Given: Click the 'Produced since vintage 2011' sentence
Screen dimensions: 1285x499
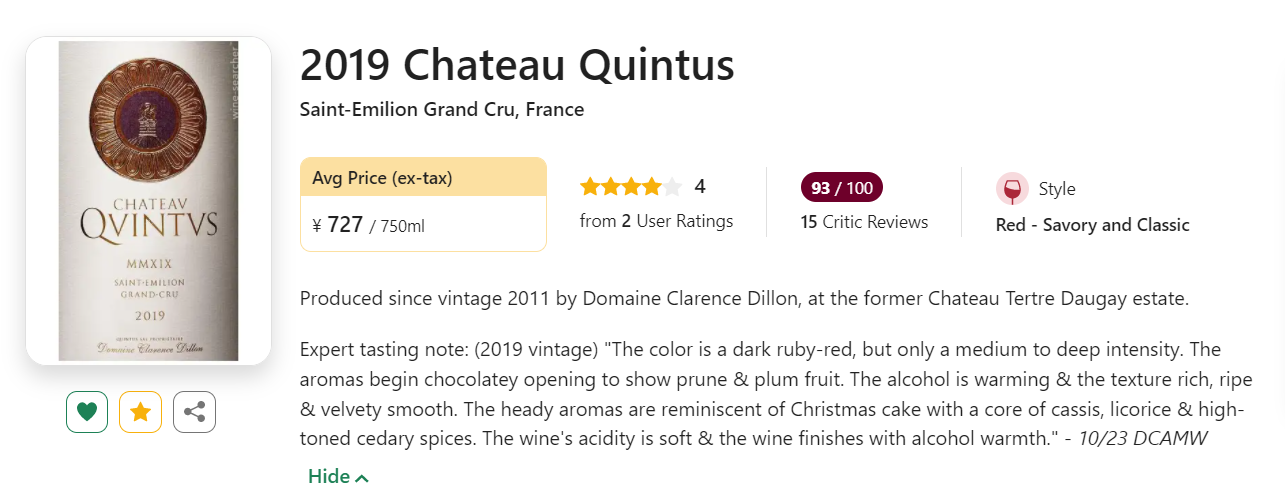Looking at the screenshot, I should (743, 298).
